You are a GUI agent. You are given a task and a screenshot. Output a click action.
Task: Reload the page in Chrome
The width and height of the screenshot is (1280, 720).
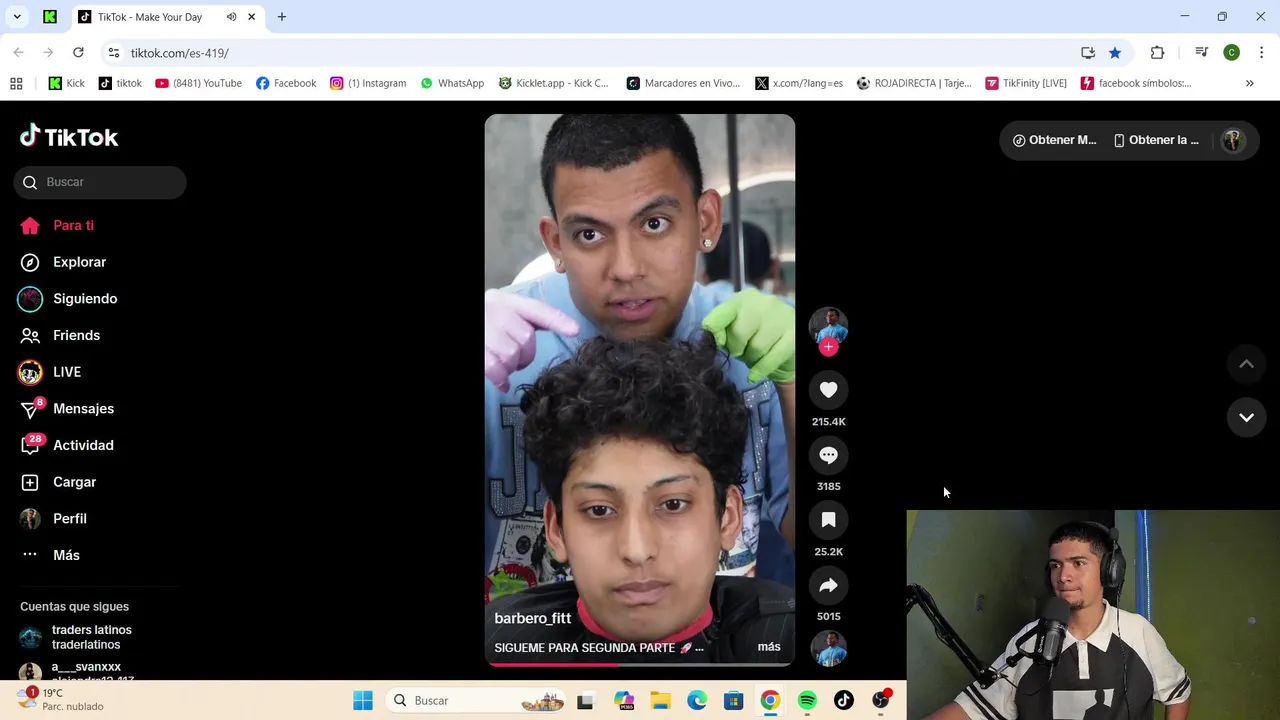(x=78, y=53)
